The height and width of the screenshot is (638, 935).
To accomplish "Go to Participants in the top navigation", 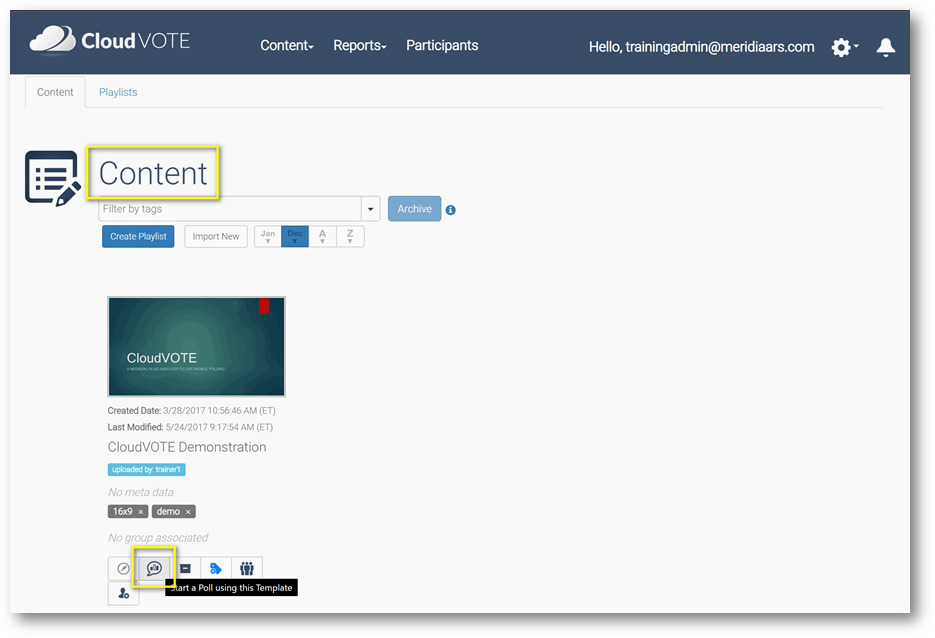I will (x=442, y=45).
